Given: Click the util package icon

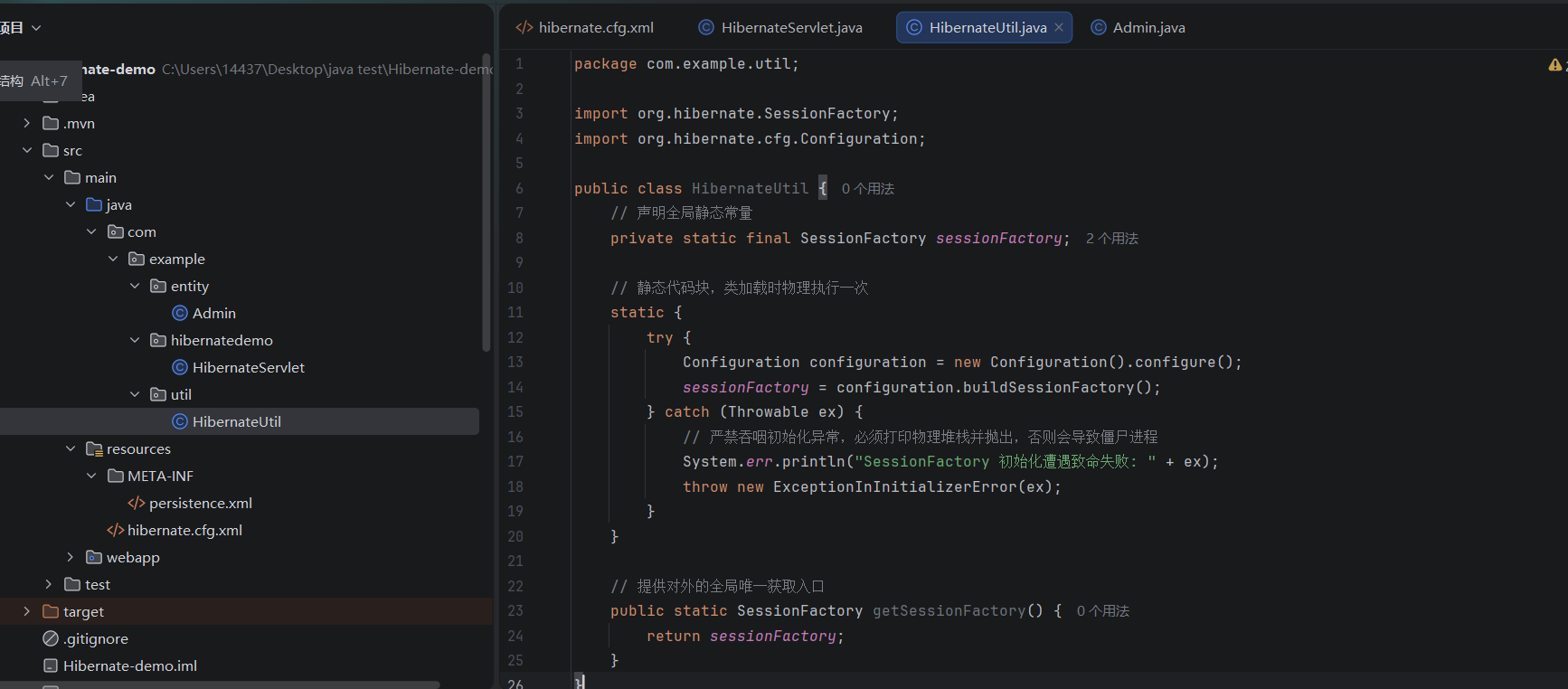Looking at the screenshot, I should point(158,394).
